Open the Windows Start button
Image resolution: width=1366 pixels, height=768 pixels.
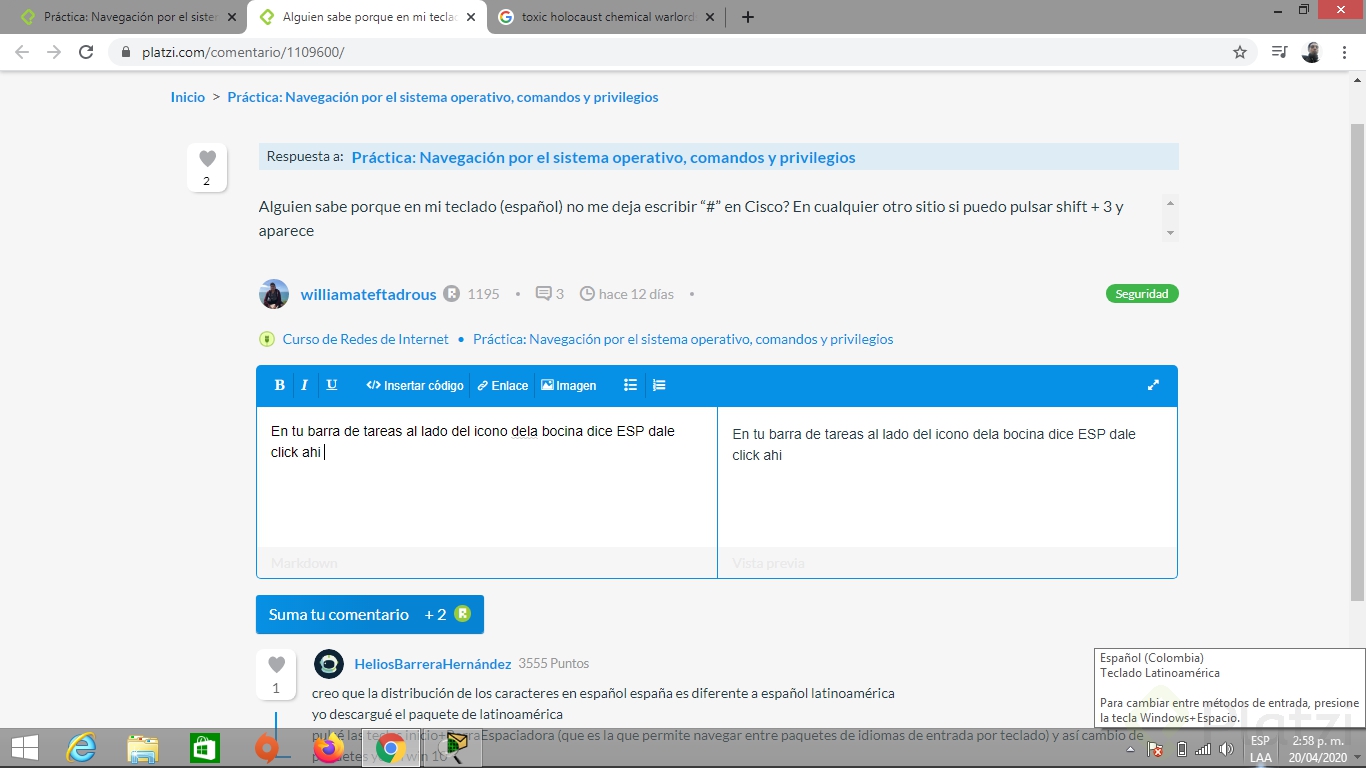[x=24, y=748]
